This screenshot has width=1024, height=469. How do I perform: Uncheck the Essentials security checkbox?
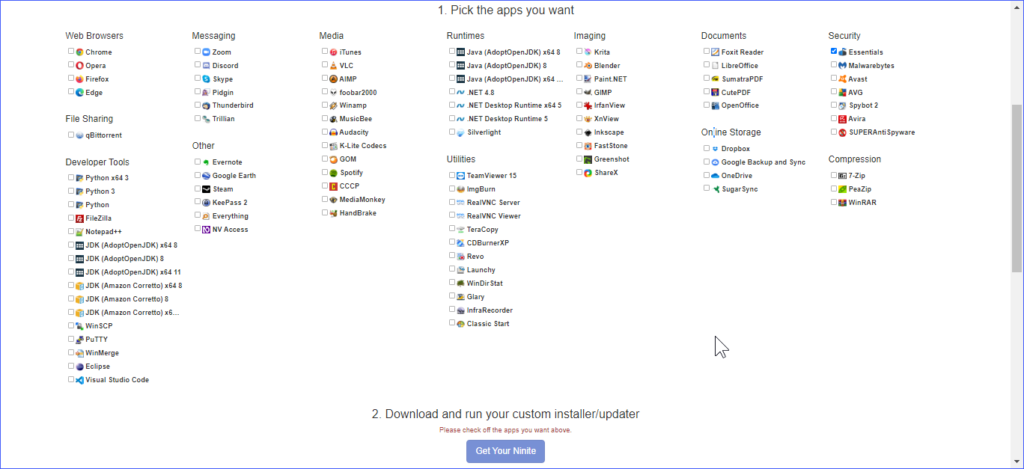click(x=834, y=51)
